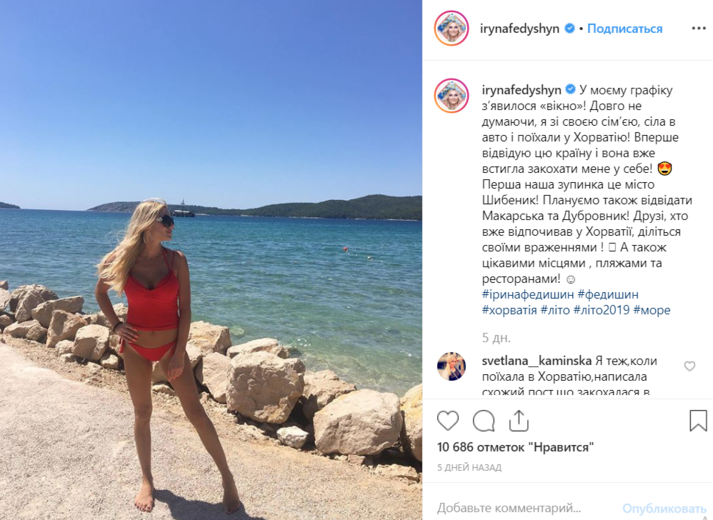Open svetlana__kaminska username link
Viewport: 713px width, 520px height.
tap(537, 361)
